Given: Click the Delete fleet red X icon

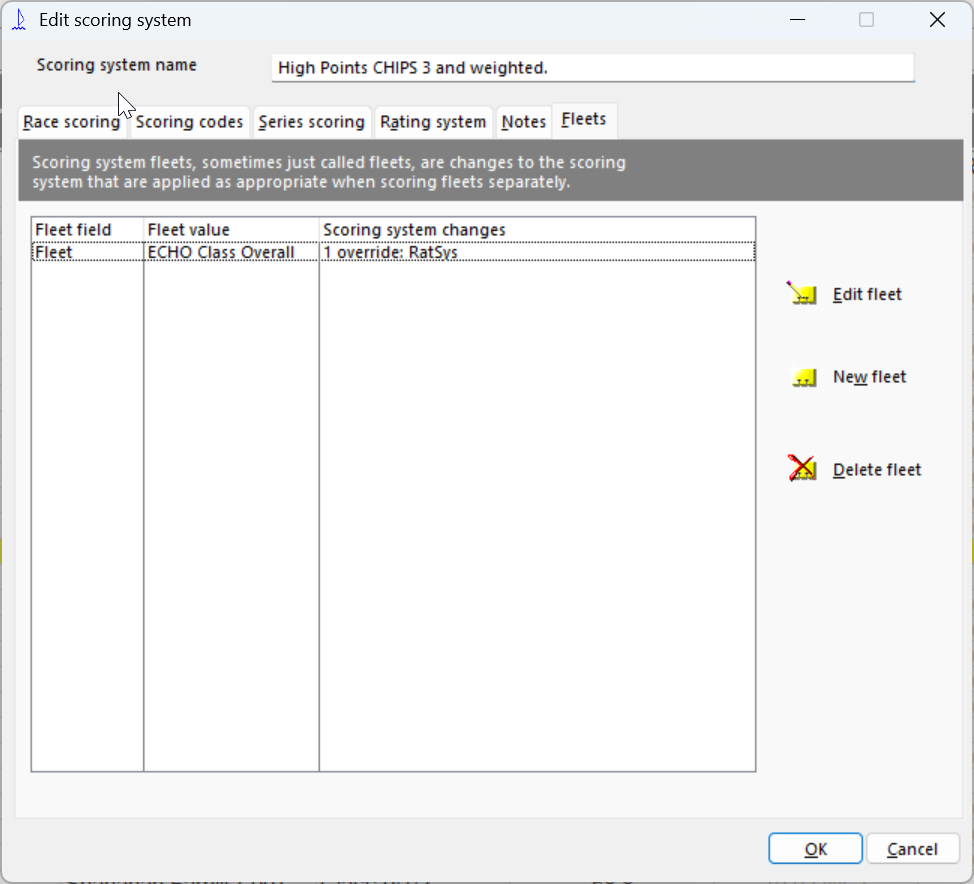Looking at the screenshot, I should point(802,469).
